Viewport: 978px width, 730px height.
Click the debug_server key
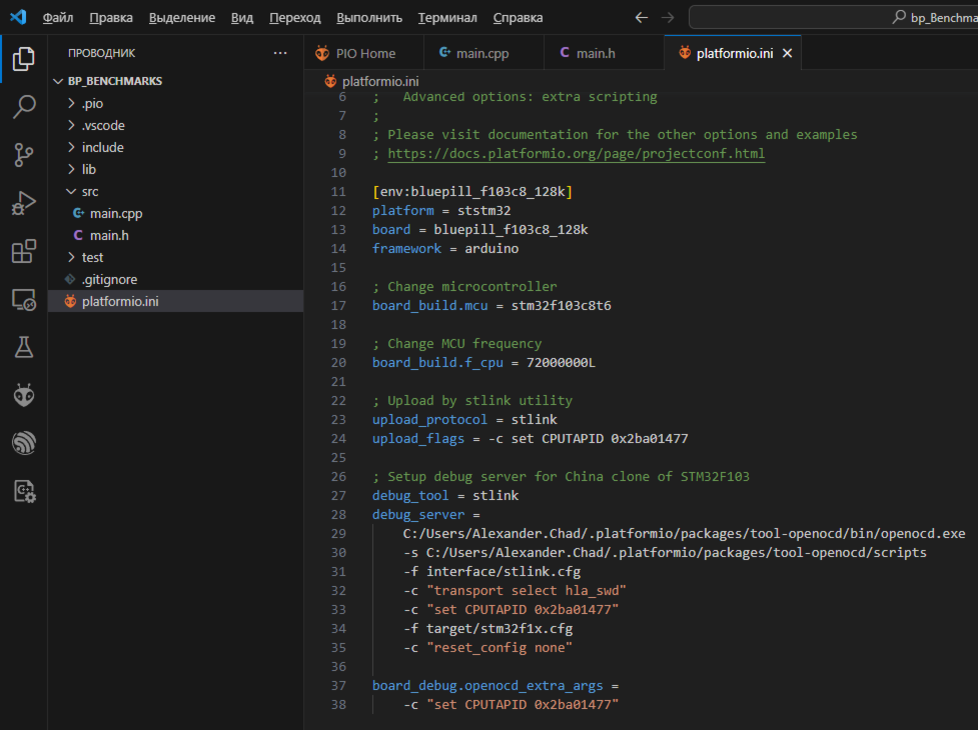(x=419, y=515)
